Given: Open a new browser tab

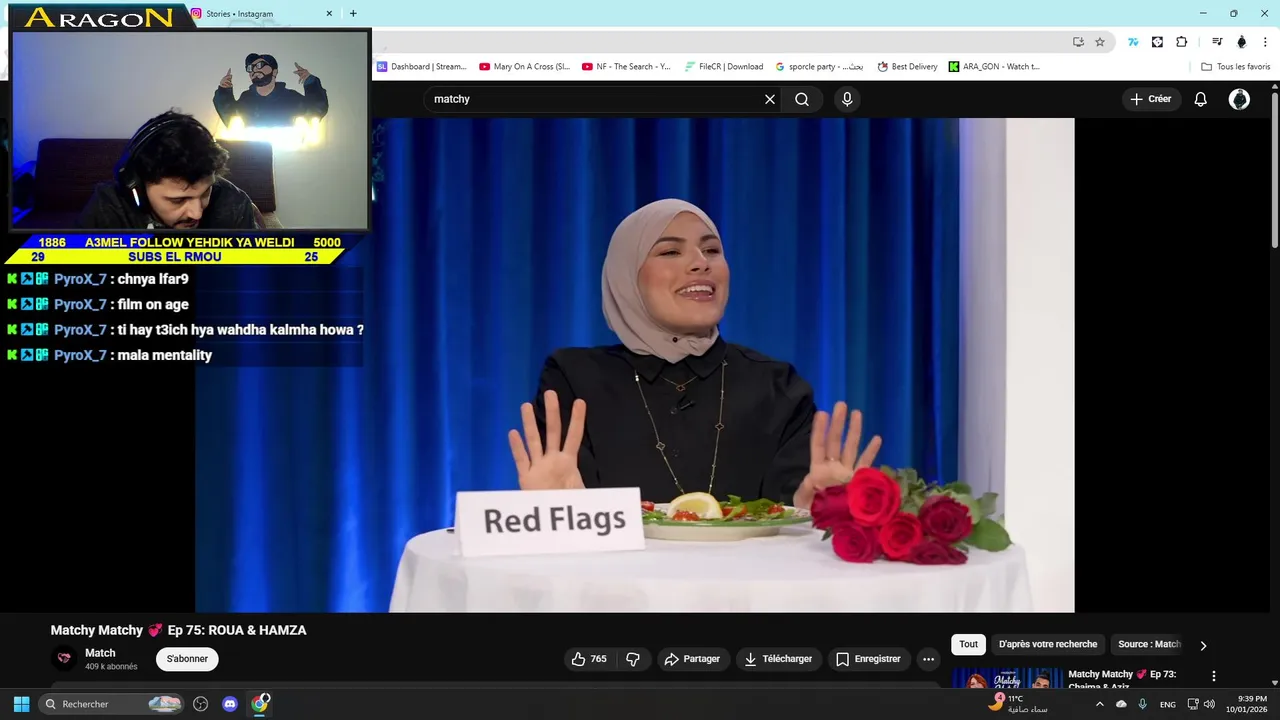Looking at the screenshot, I should point(353,14).
